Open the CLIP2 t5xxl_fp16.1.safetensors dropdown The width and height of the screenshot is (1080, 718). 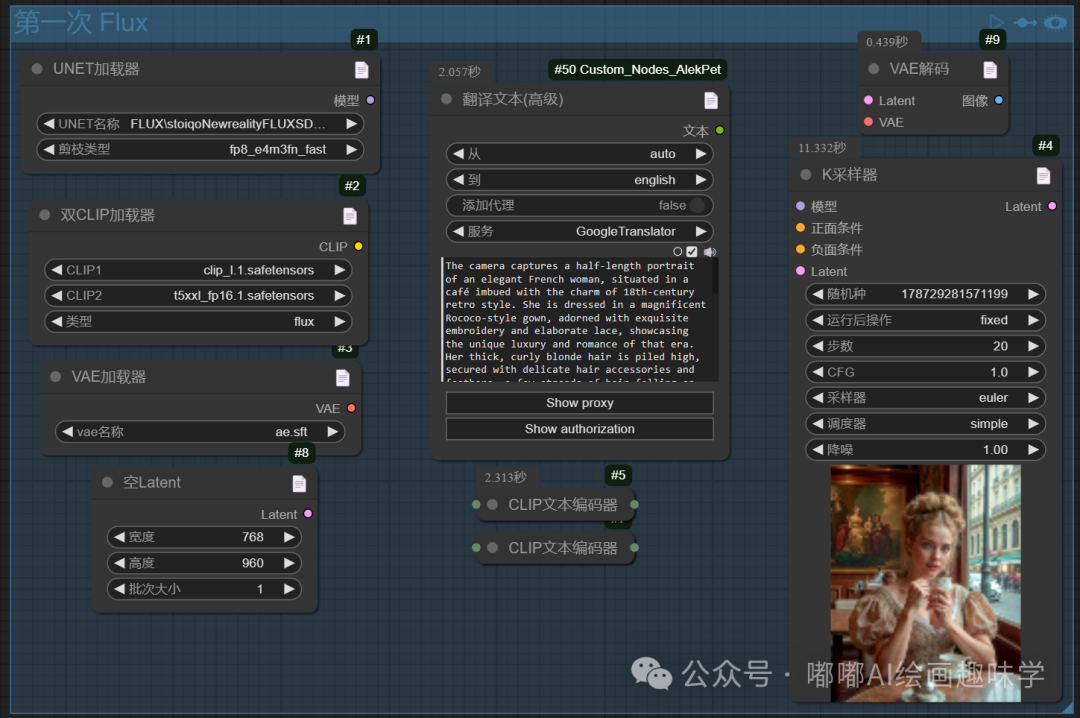point(198,296)
